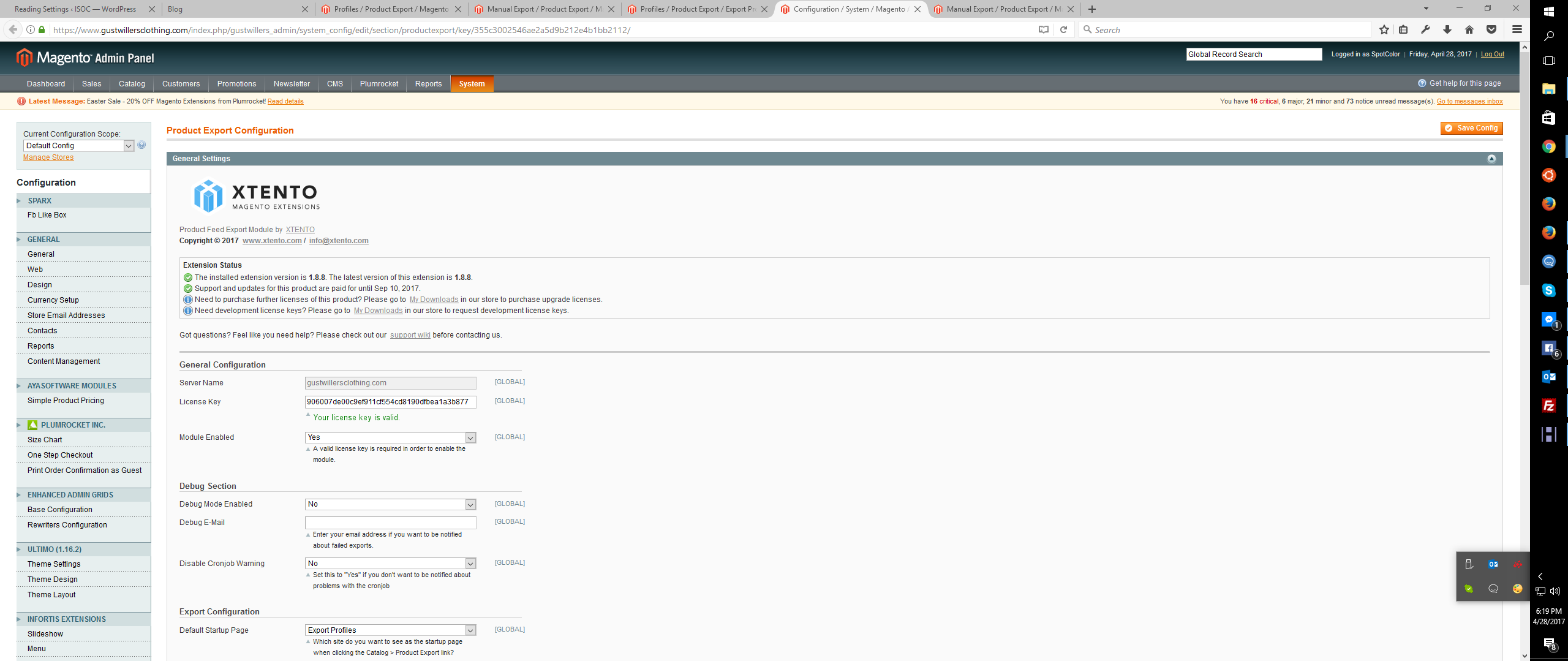
Task: Open the Catalog menu
Action: point(132,84)
